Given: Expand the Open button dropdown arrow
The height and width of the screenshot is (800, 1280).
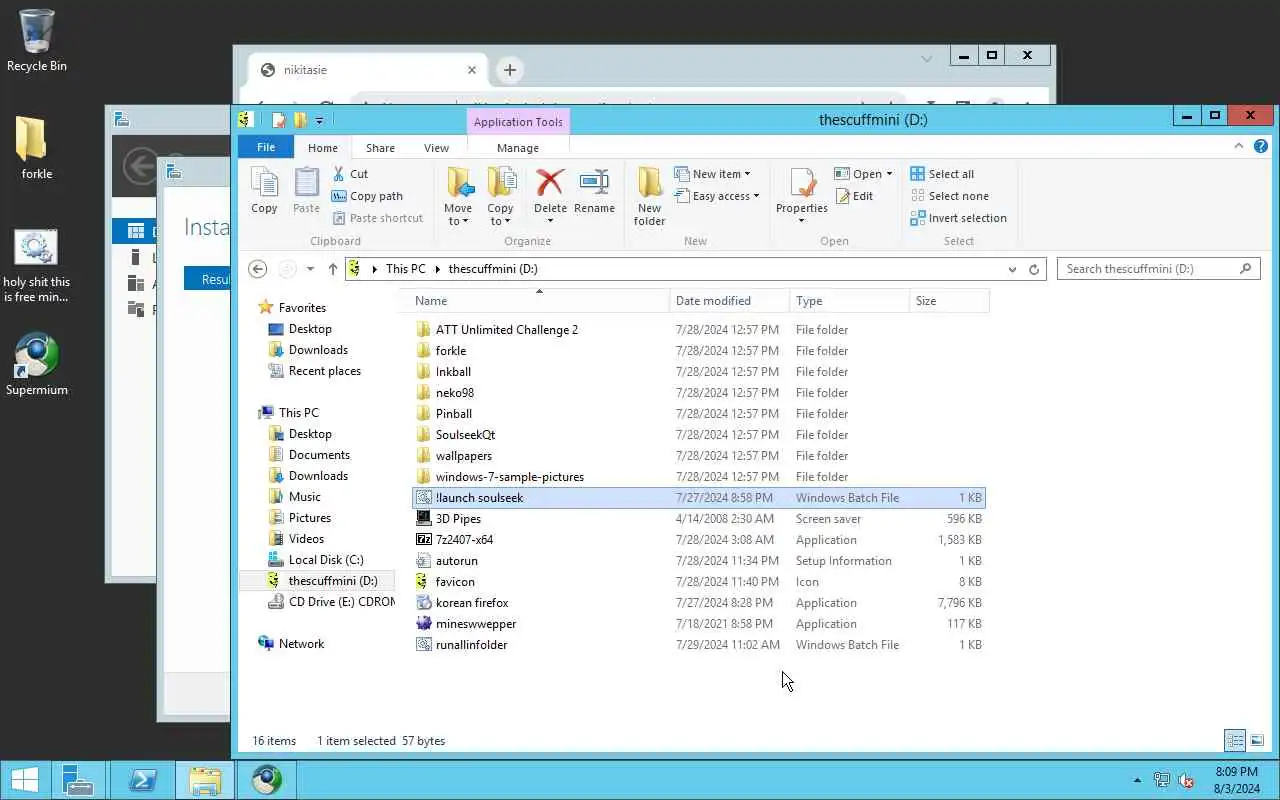Looking at the screenshot, I should (x=889, y=174).
